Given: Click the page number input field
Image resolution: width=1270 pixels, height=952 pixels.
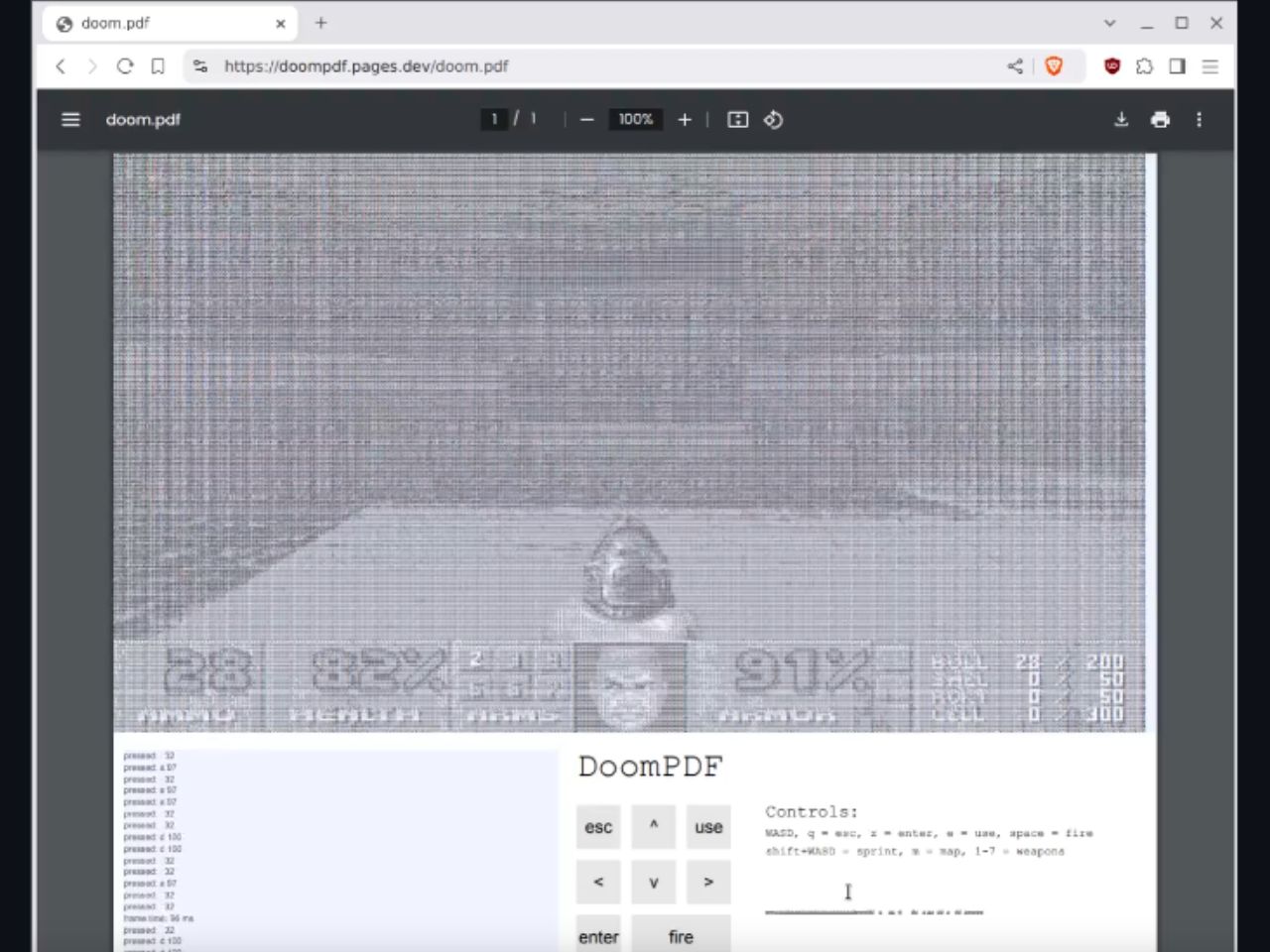Looking at the screenshot, I should pos(494,119).
